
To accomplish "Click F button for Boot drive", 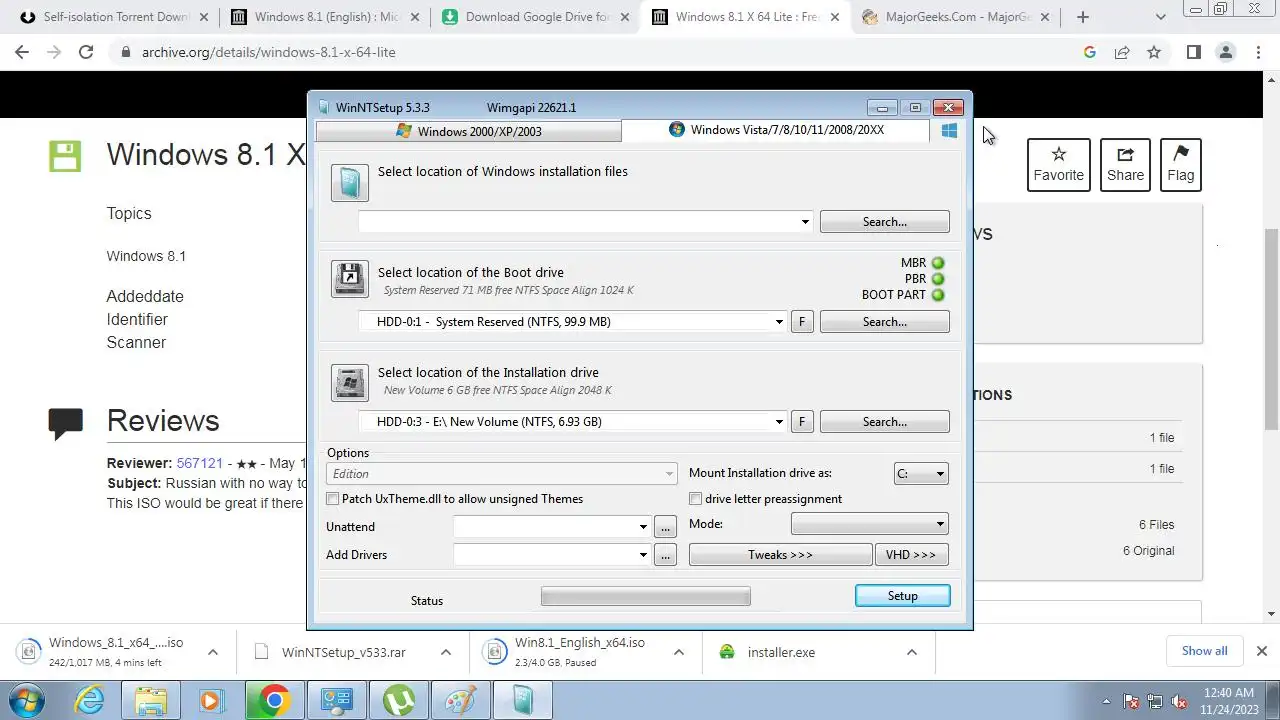I will (x=802, y=322).
